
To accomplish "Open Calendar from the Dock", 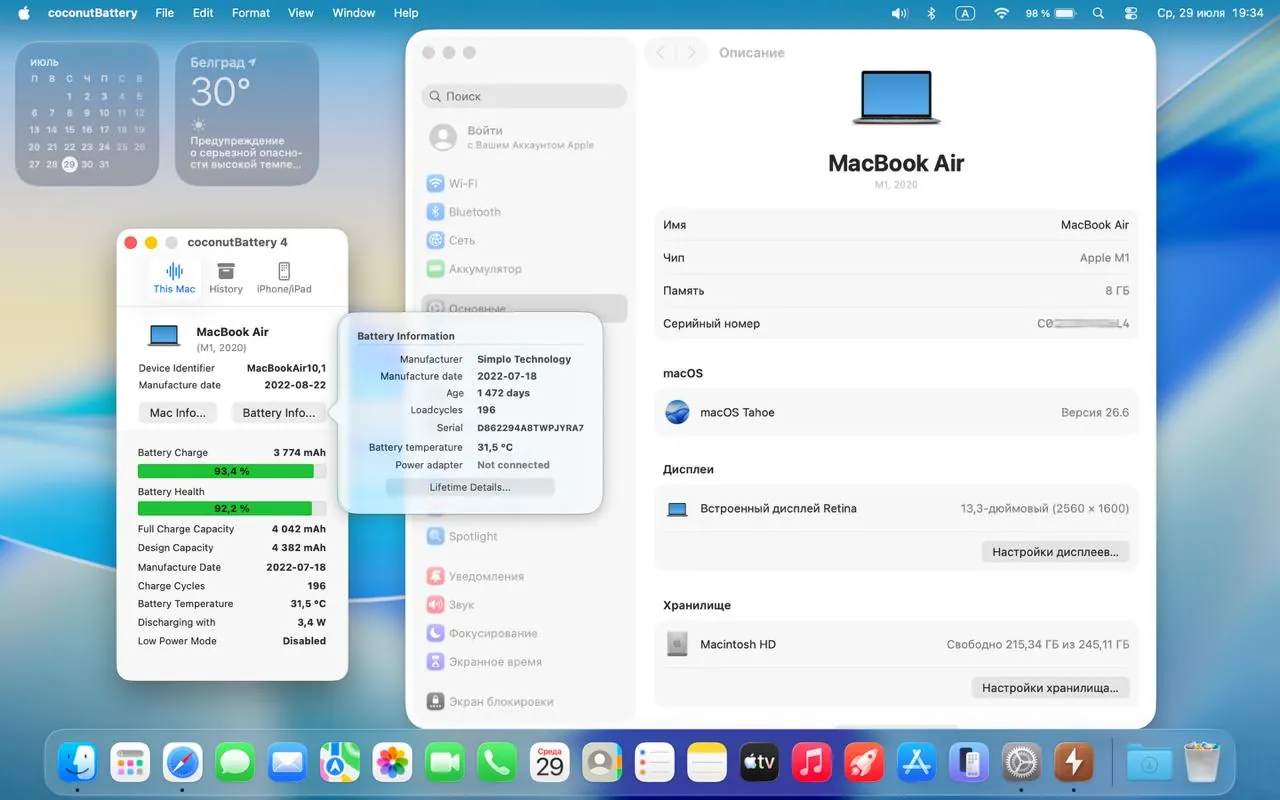I will (549, 763).
